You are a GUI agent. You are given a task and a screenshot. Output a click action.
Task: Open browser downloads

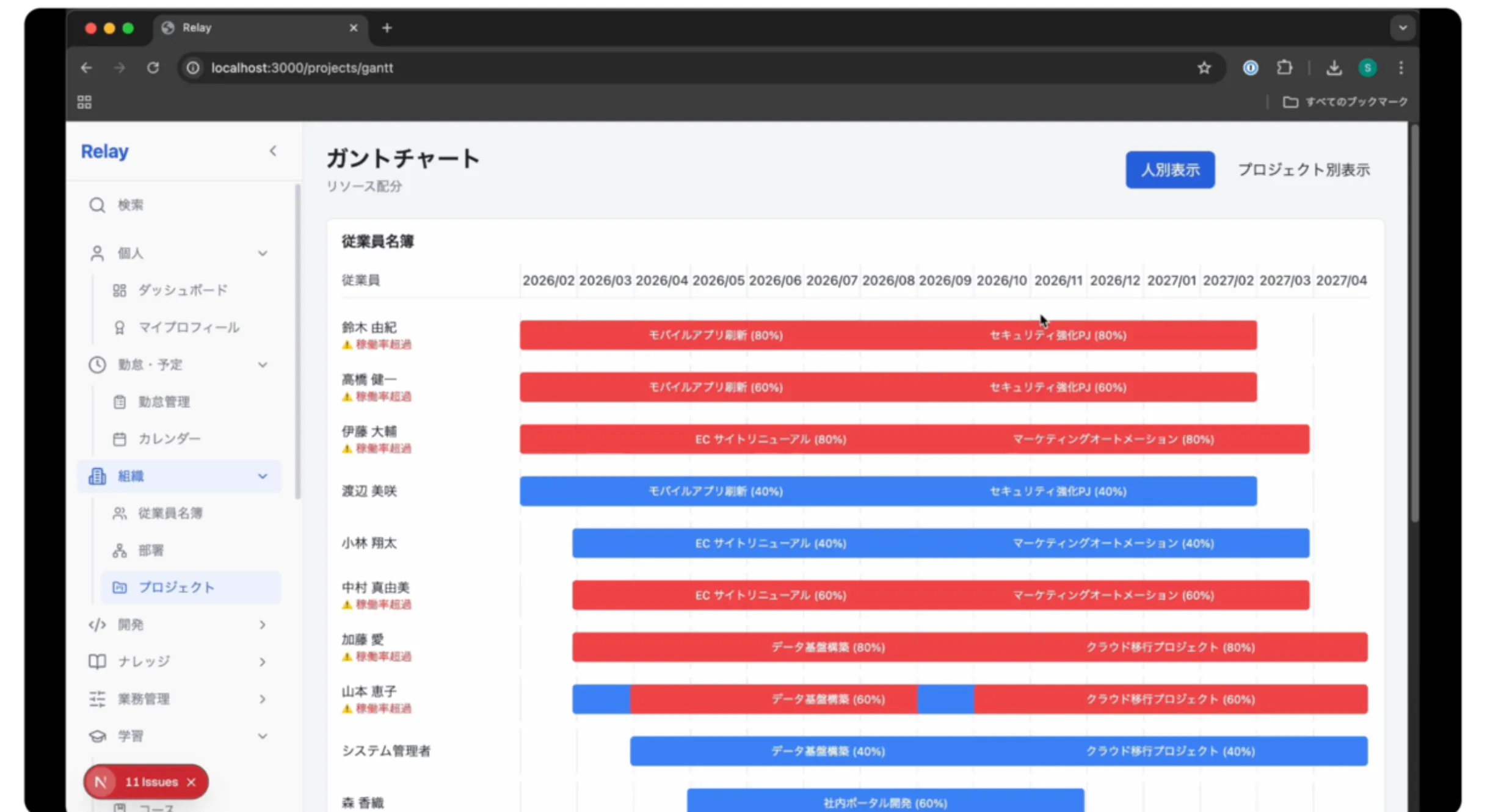[1334, 68]
